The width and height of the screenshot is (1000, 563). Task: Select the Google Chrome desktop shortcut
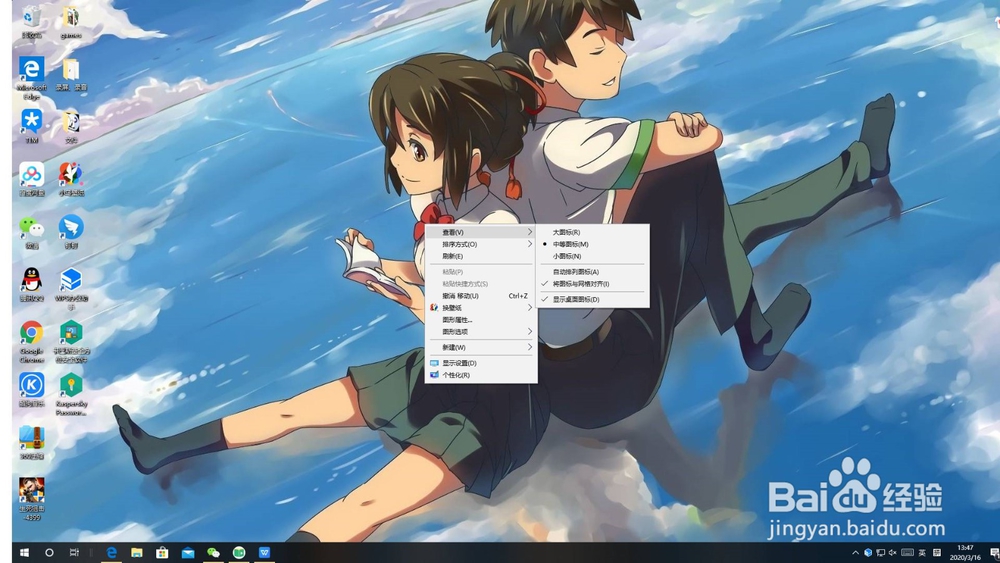tap(31, 341)
